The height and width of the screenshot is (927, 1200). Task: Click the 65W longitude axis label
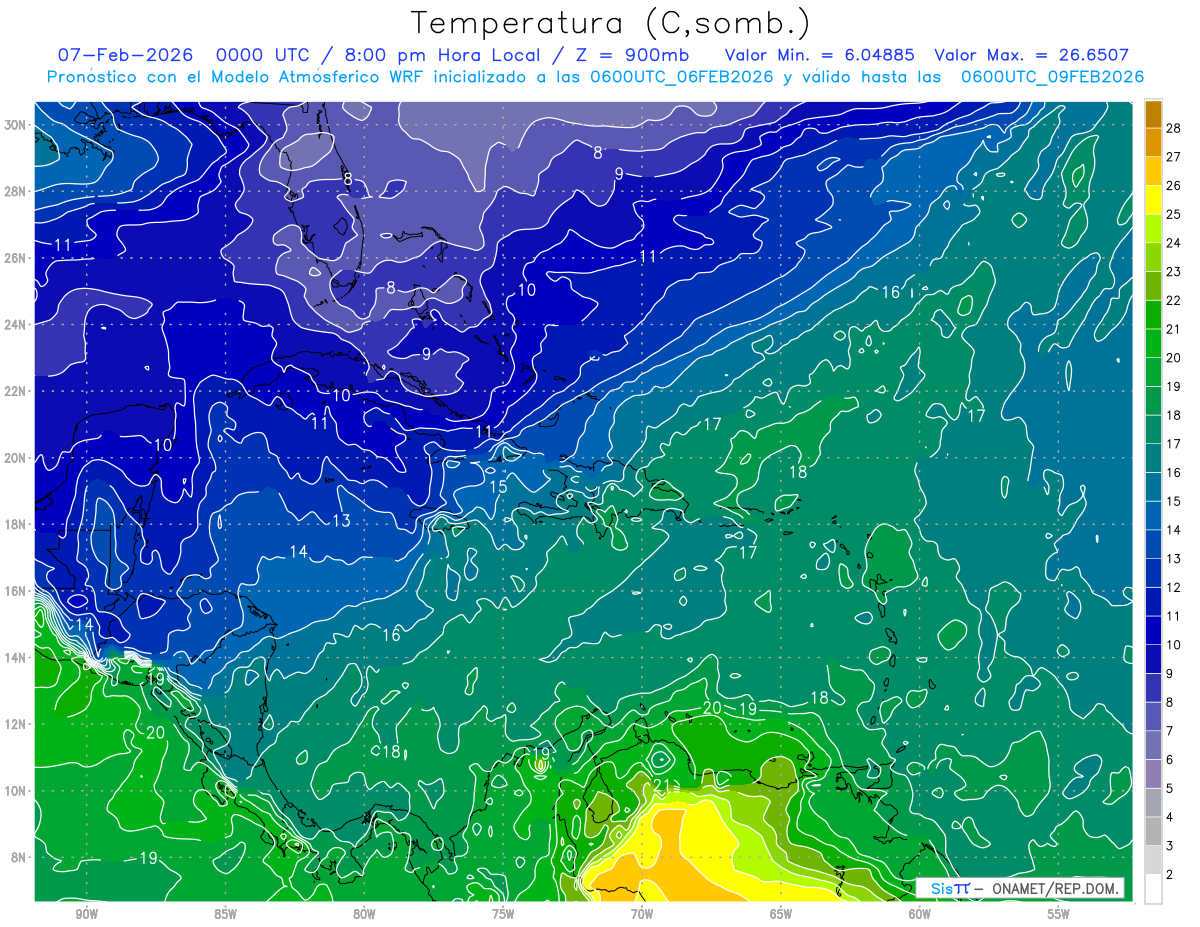pos(781,914)
